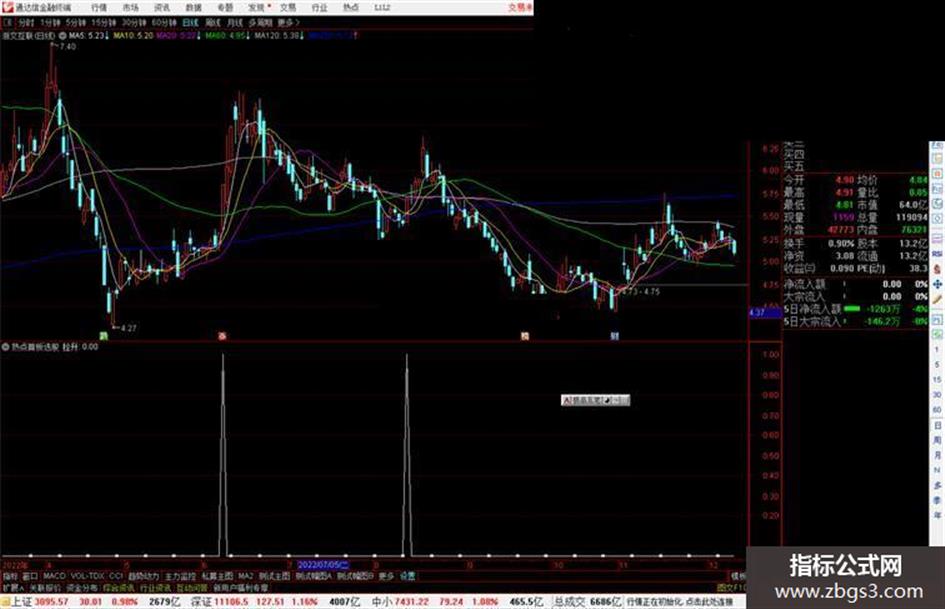Image resolution: width=945 pixels, height=609 pixels.
Task: Click the 中小 index in status bar
Action: (x=382, y=602)
